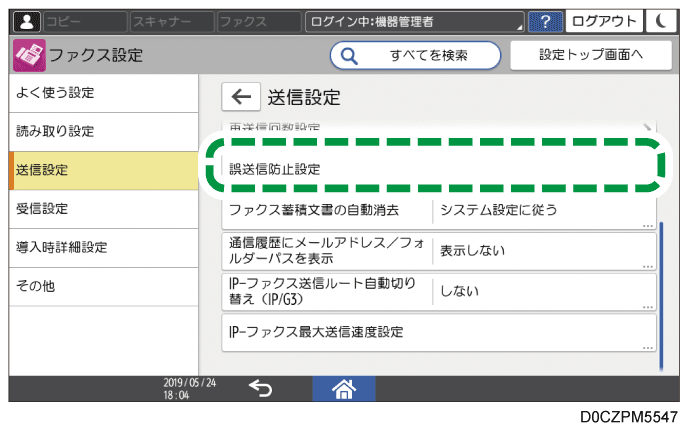Select 読み取り設定 in sidebar
Image resolution: width=687 pixels, height=427 pixels.
[x=103, y=132]
